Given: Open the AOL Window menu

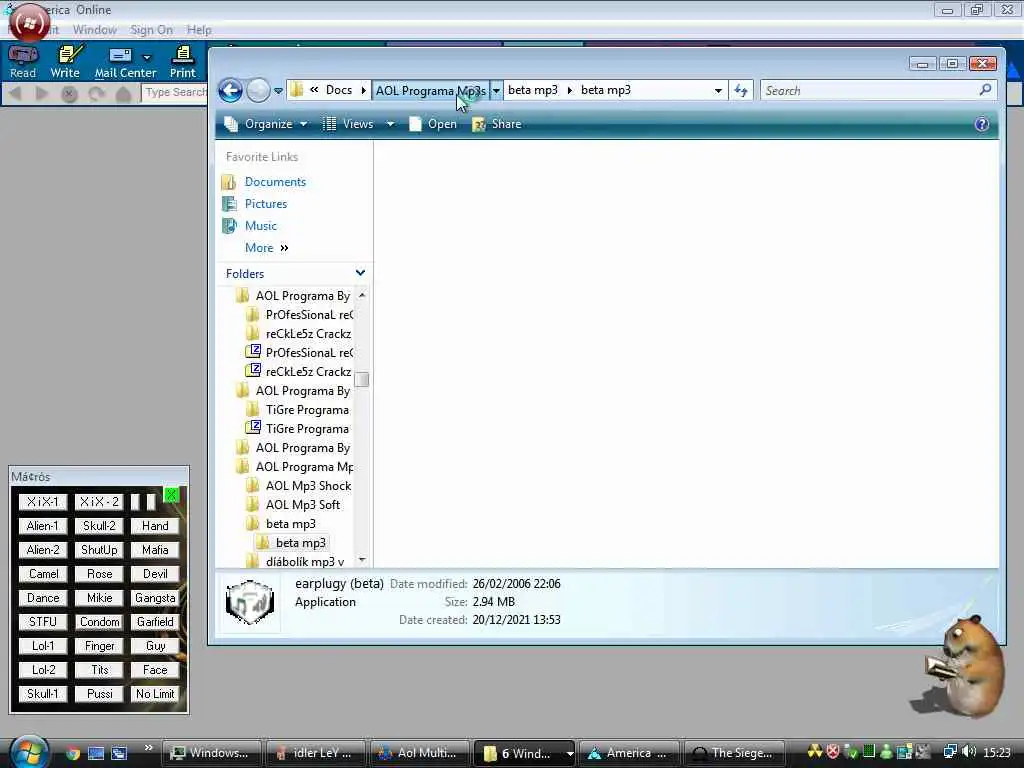Looking at the screenshot, I should [95, 30].
